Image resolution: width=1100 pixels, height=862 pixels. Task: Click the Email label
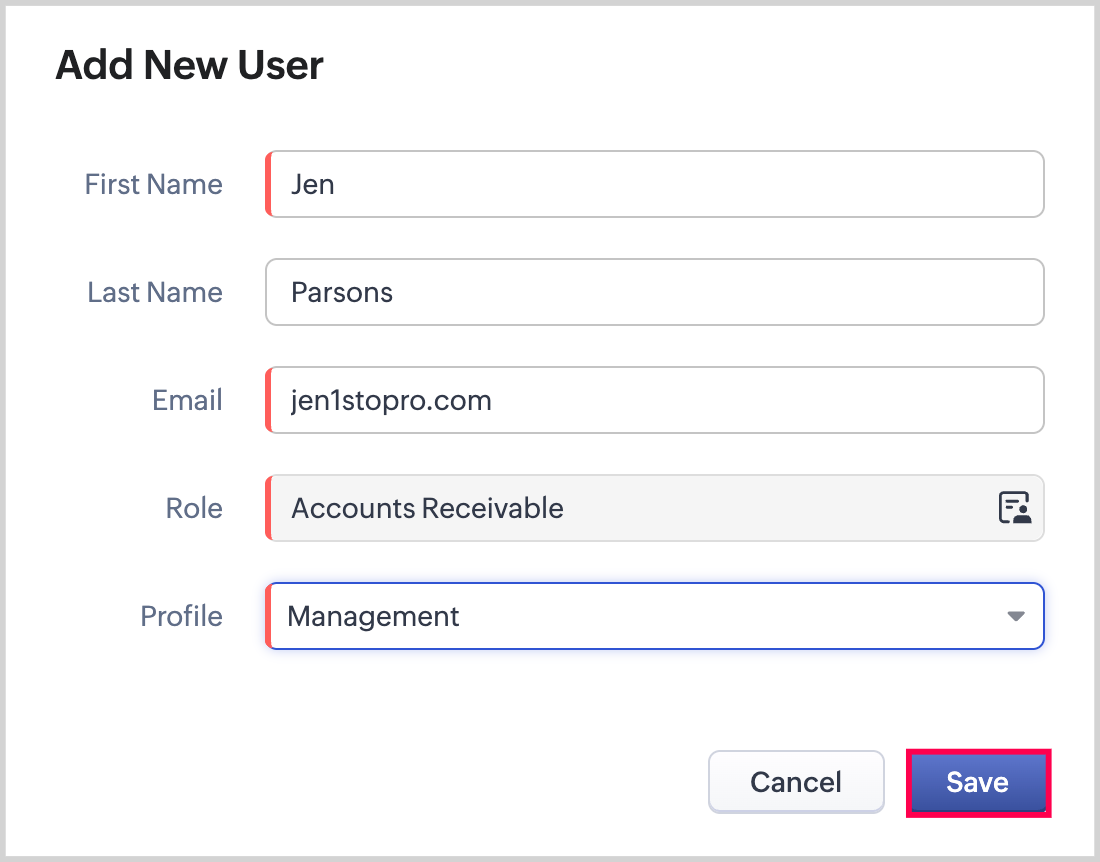click(x=187, y=400)
